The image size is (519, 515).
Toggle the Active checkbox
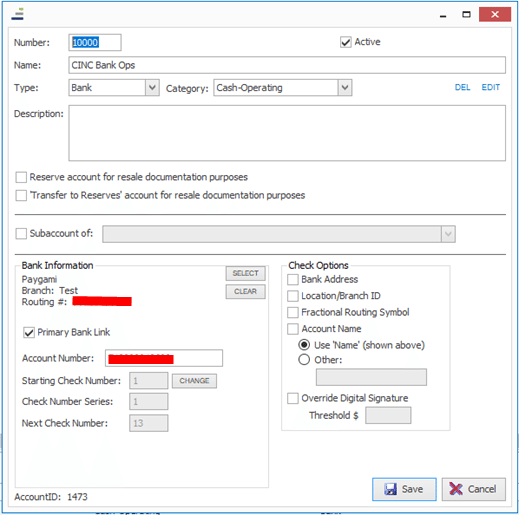[346, 42]
